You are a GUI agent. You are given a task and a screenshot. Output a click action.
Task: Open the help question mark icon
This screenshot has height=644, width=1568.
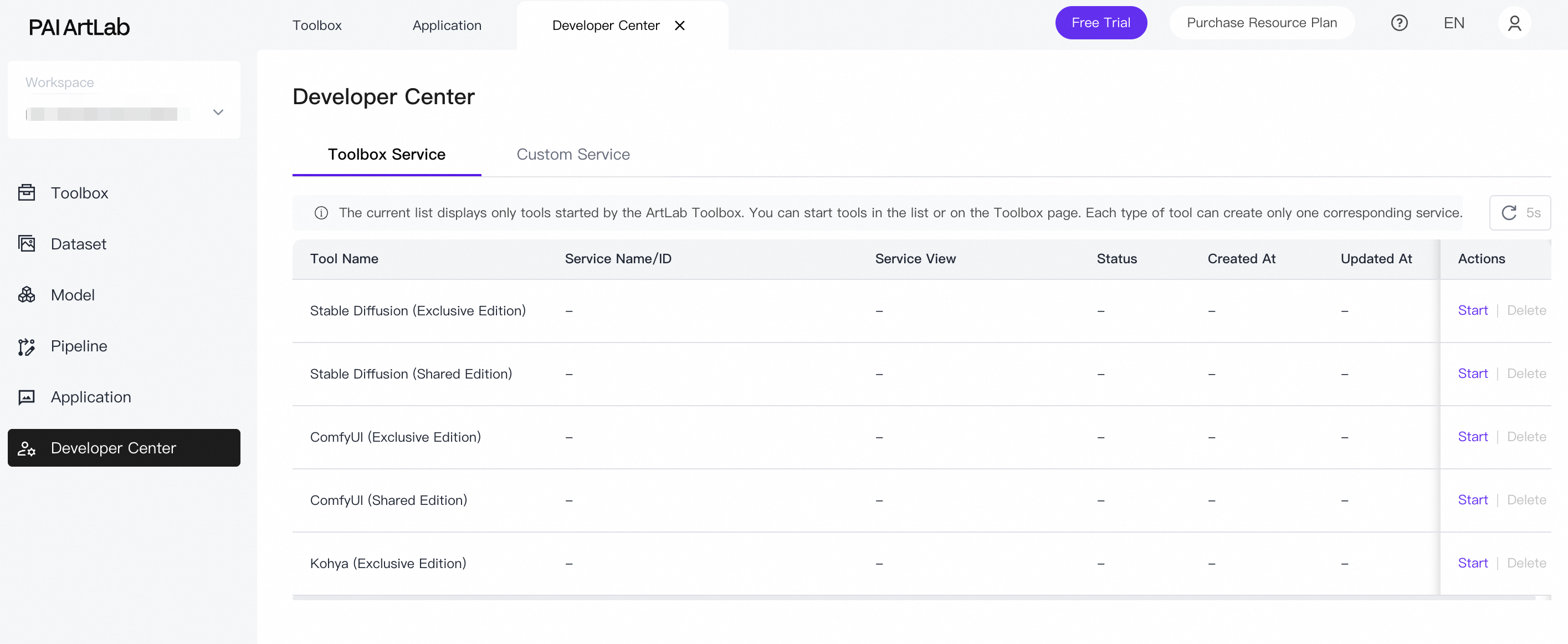tap(1399, 23)
